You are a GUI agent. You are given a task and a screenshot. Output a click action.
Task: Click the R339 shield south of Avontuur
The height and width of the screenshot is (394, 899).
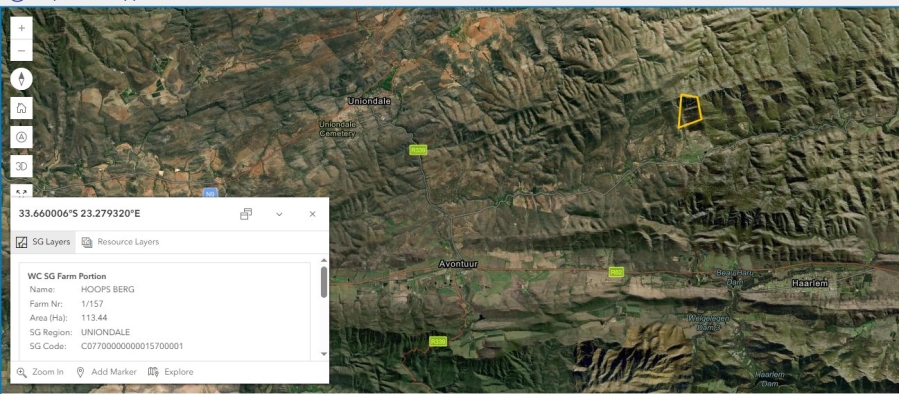click(x=438, y=341)
